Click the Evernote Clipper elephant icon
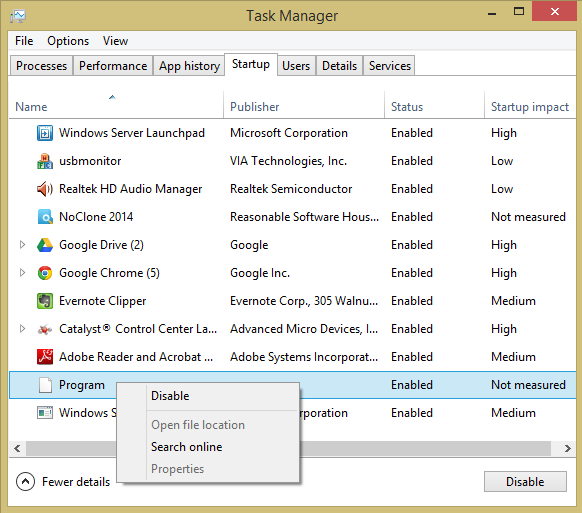This screenshot has height=513, width=582. [45, 301]
